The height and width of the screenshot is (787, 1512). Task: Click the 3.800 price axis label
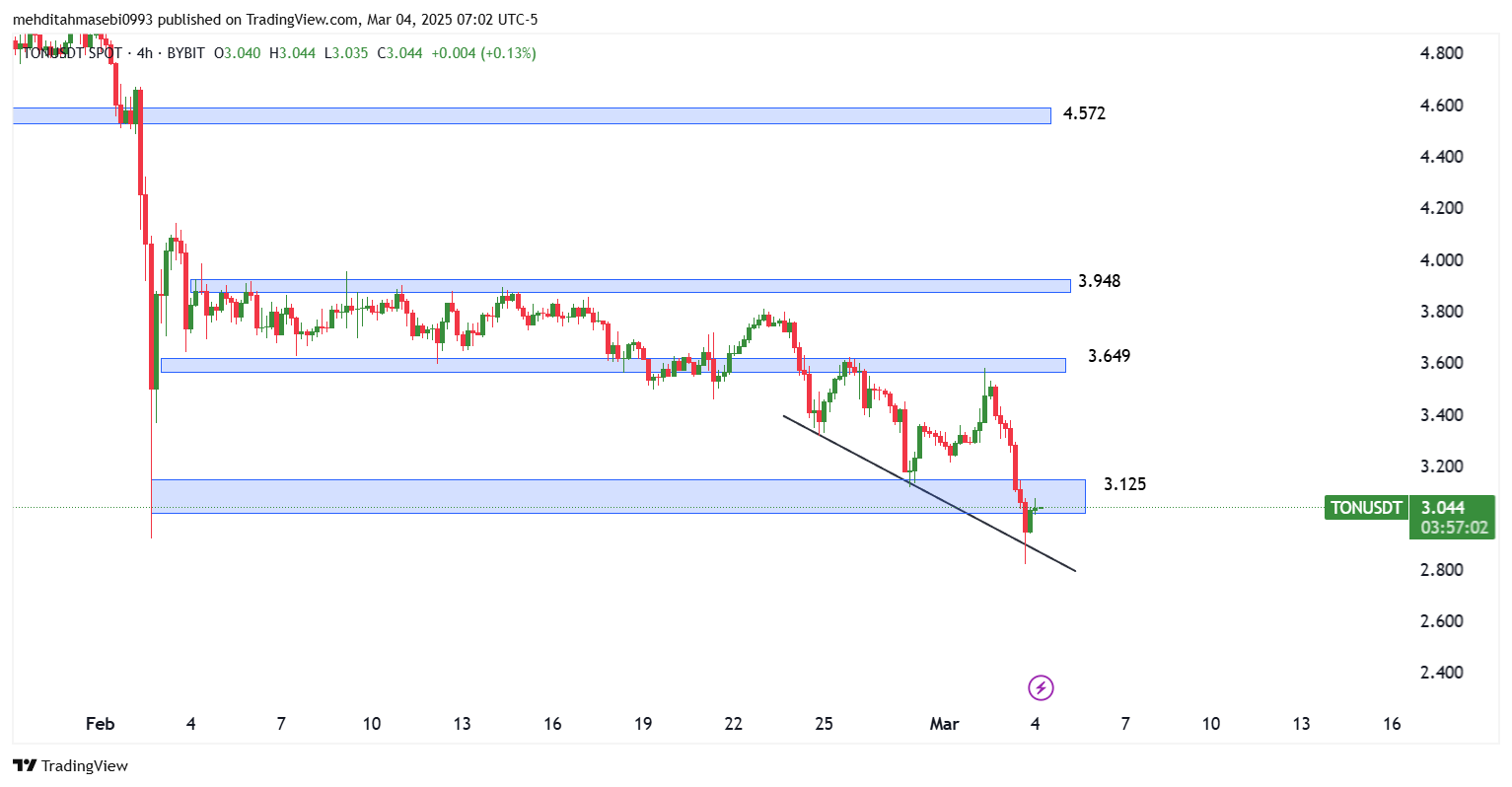[x=1441, y=312]
